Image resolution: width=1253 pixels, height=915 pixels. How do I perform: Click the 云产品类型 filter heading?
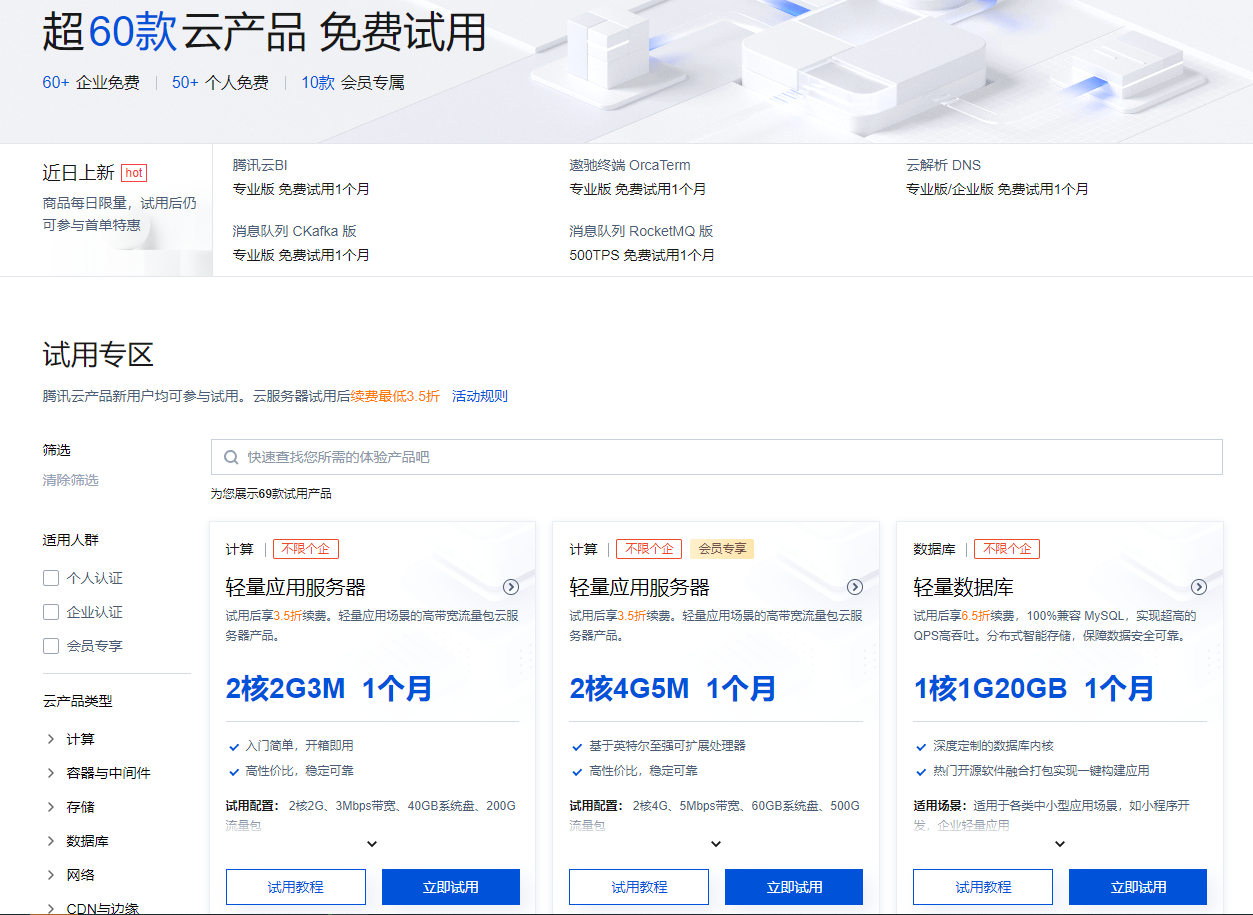(x=77, y=701)
